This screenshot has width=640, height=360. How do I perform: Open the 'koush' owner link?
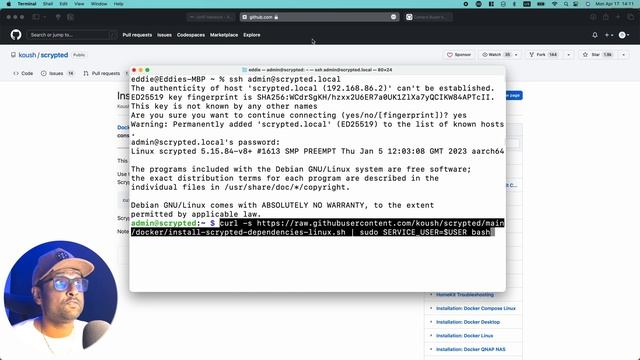point(27,55)
